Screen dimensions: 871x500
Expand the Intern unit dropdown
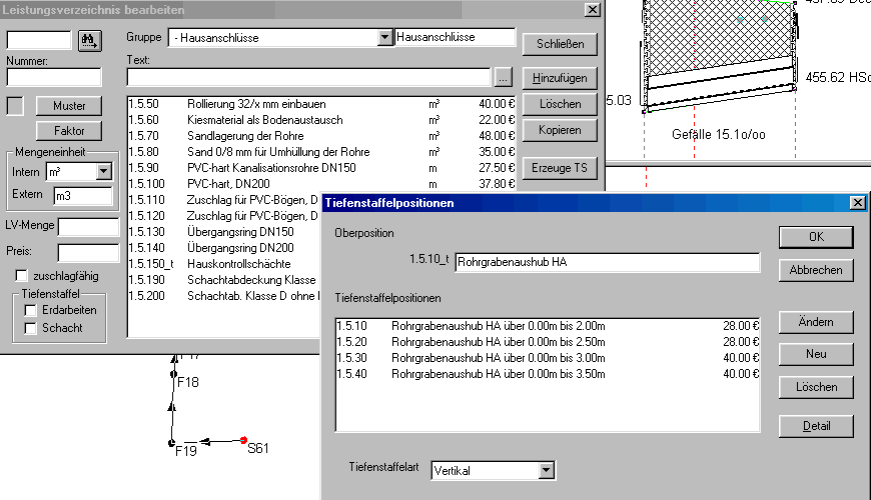point(103,173)
